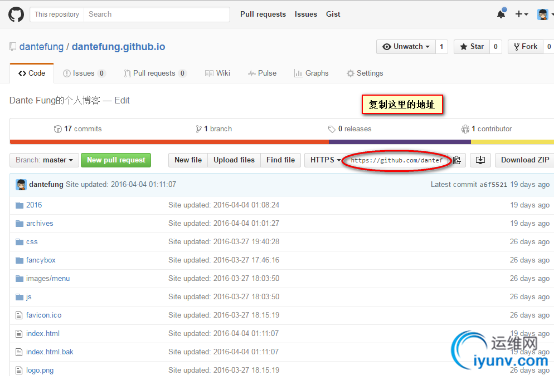Viewport: 554px width, 377px height.
Task: Expand the Unwatch dropdown
Action: pyautogui.click(x=406, y=47)
